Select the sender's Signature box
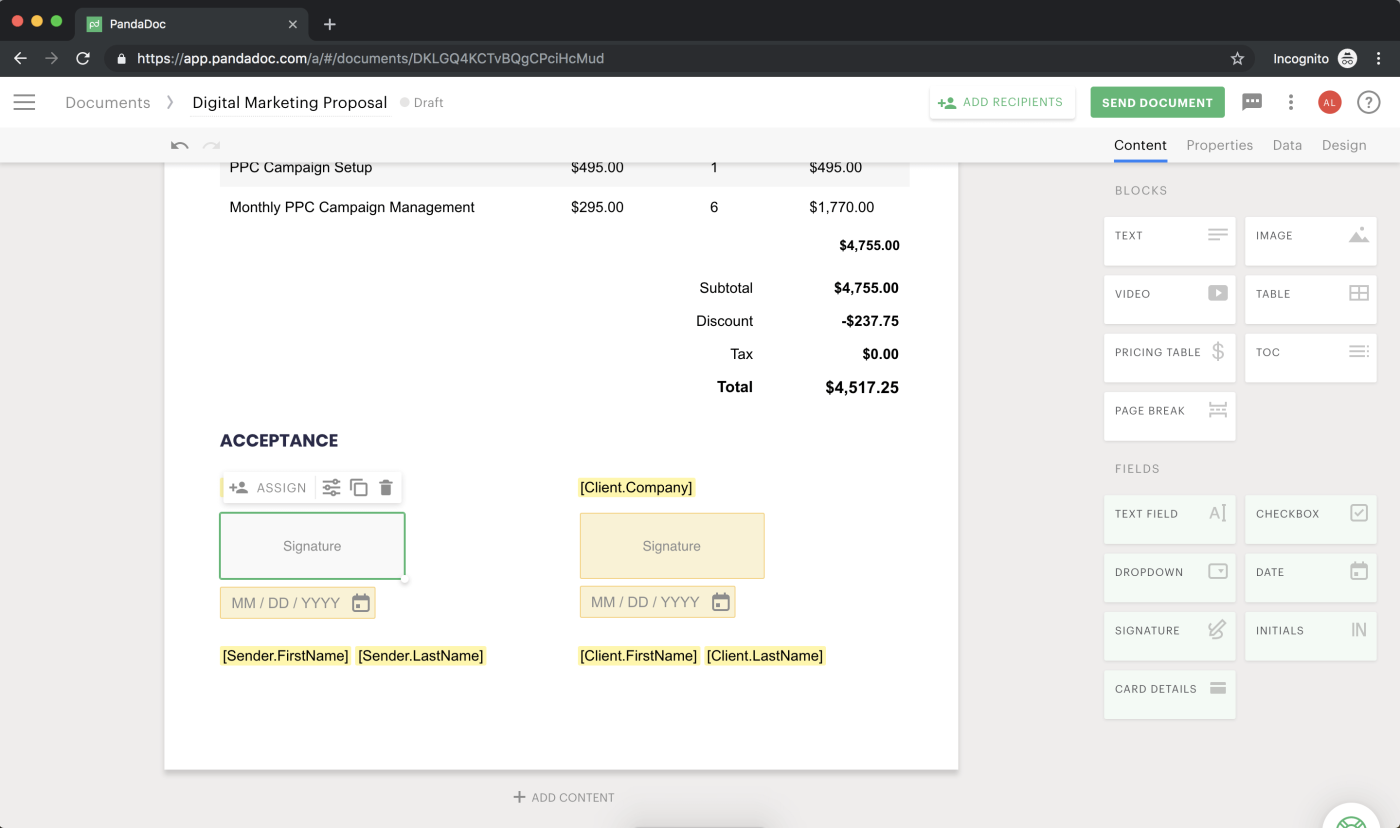Screen dimensions: 1400x828 pyautogui.click(x=312, y=546)
